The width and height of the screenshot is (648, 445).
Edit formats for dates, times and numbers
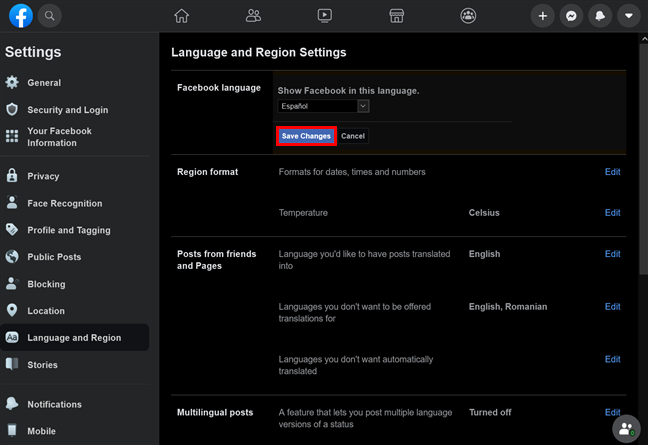(x=612, y=172)
